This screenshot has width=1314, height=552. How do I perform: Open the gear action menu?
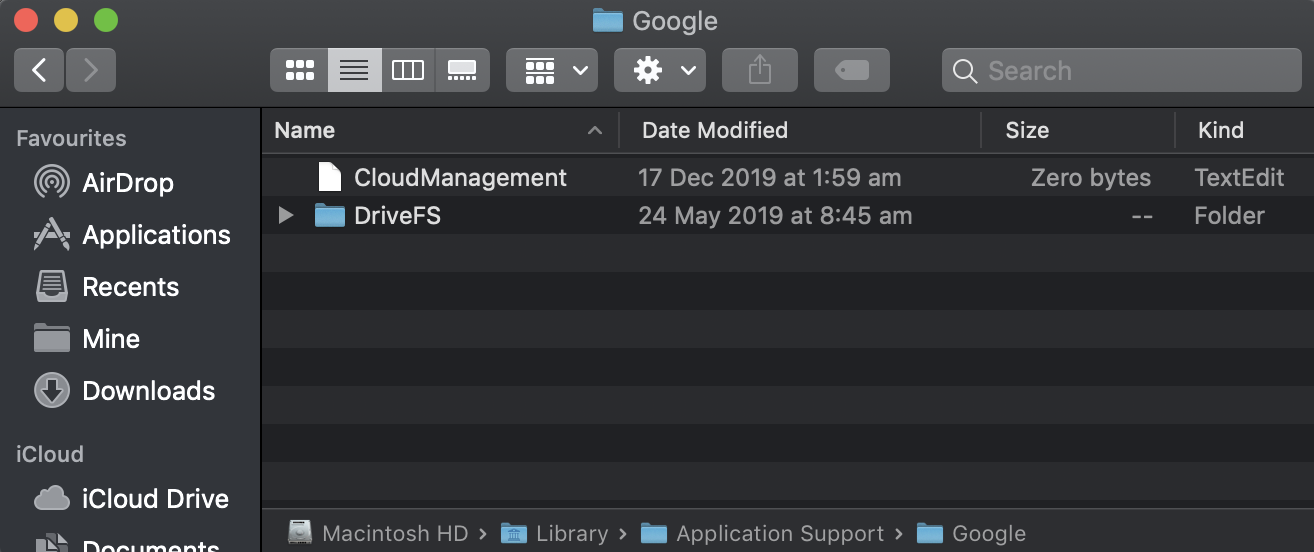coord(660,70)
